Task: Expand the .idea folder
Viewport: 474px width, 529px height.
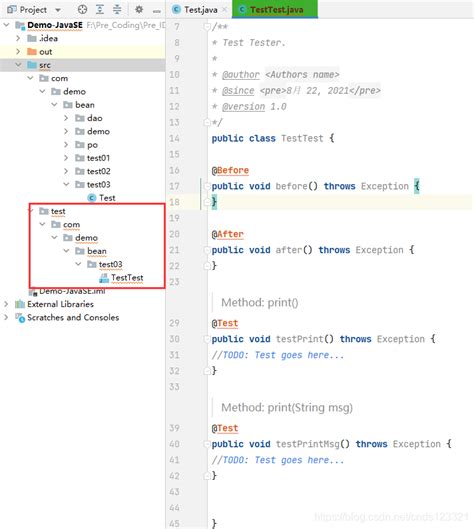Action: [x=18, y=38]
